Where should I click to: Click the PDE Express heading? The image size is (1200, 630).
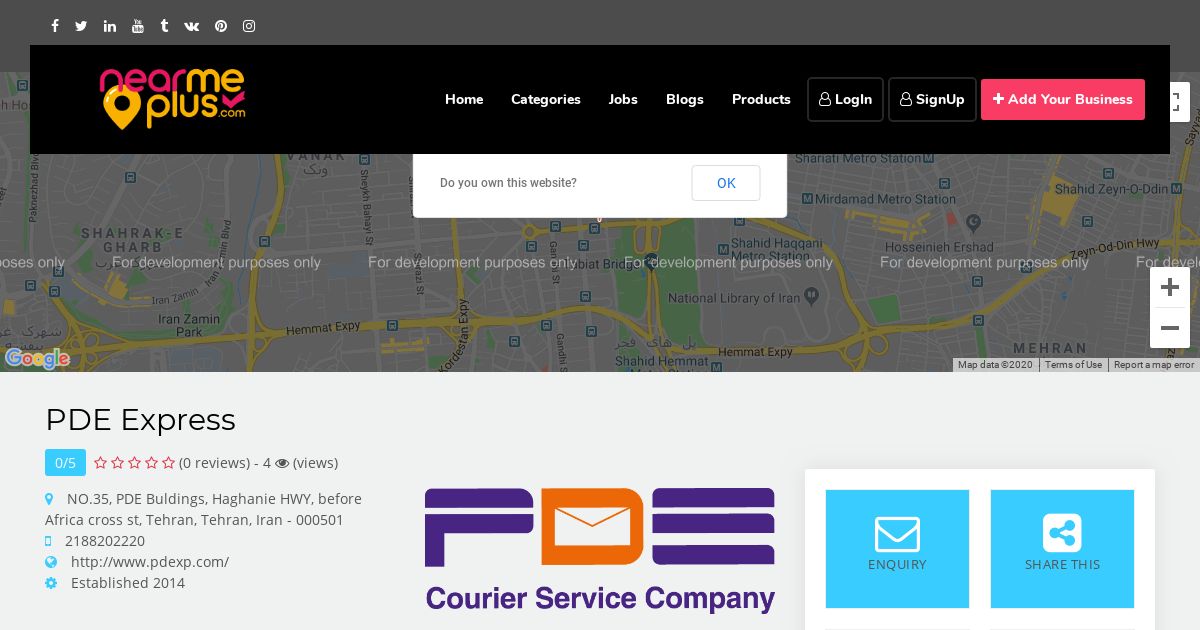pos(140,420)
